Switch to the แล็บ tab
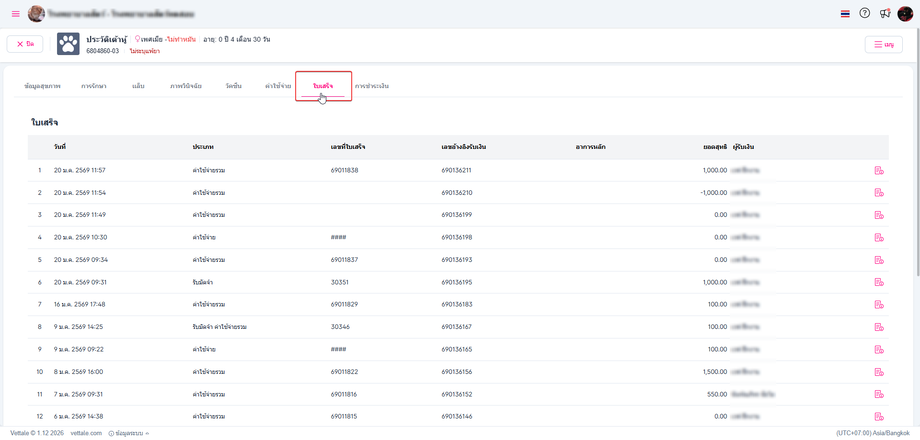This screenshot has width=920, height=440. [x=138, y=86]
